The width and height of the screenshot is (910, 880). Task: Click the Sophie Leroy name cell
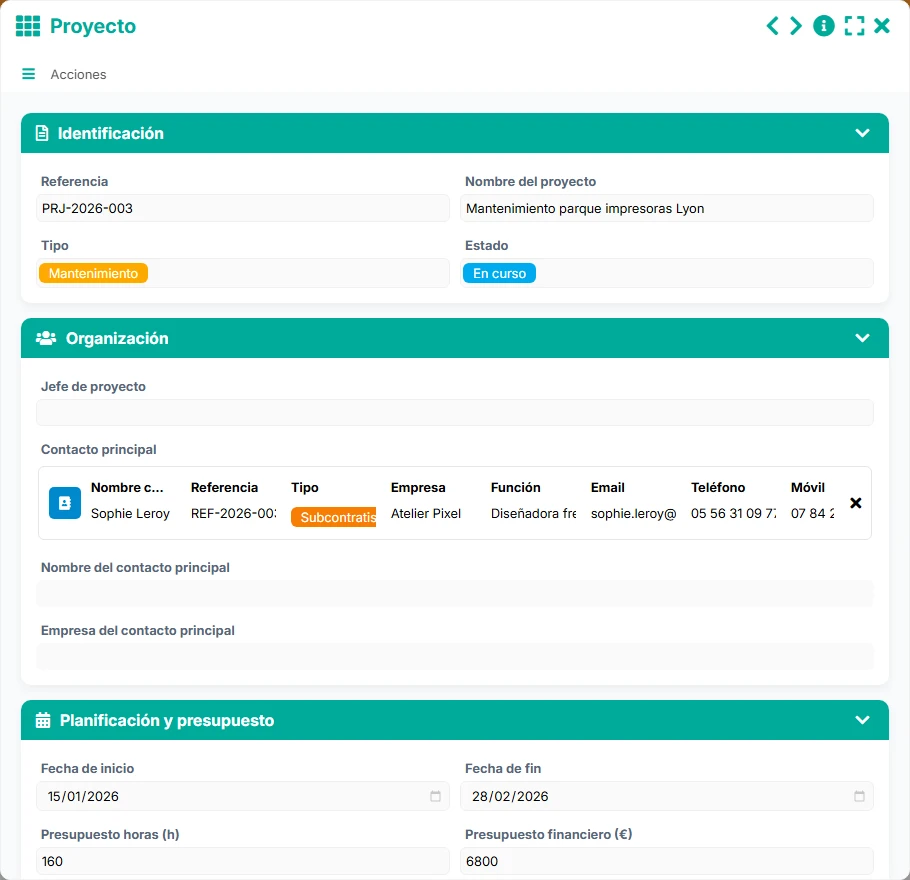pyautogui.click(x=131, y=514)
